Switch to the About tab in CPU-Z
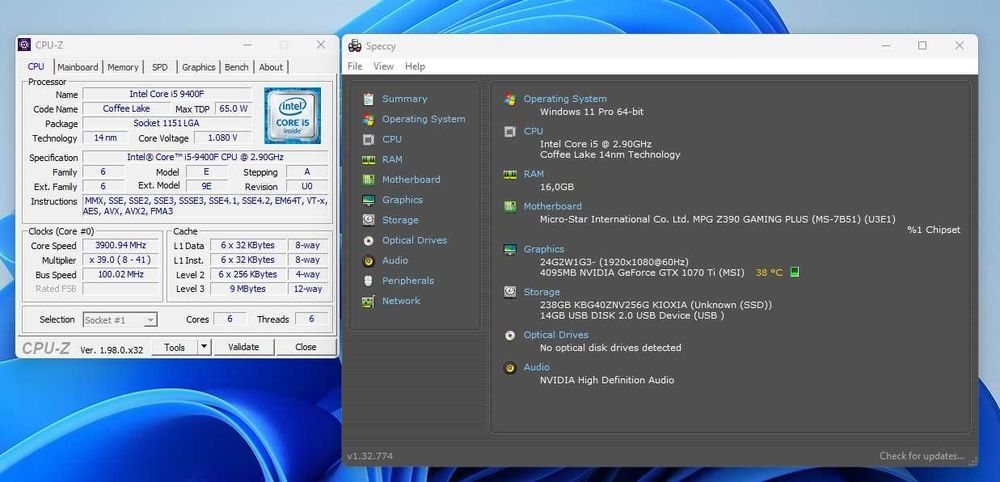The height and width of the screenshot is (482, 1000). click(x=270, y=67)
